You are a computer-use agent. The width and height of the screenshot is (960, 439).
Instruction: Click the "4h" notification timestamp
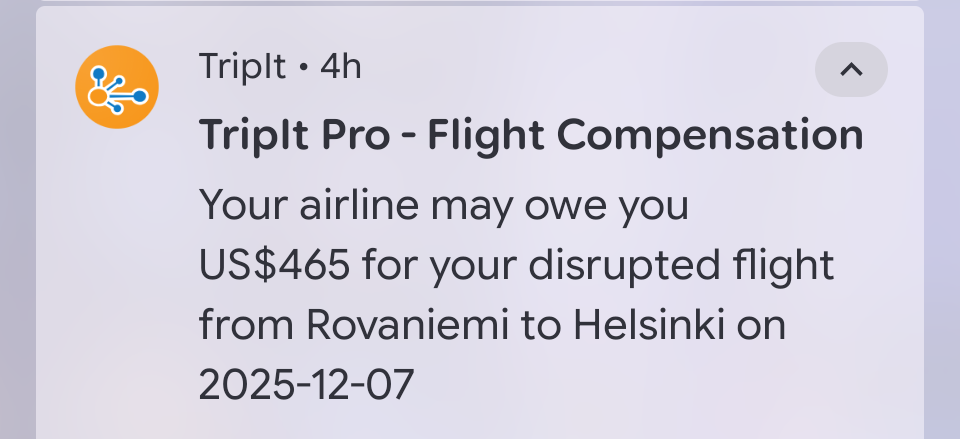tap(340, 68)
